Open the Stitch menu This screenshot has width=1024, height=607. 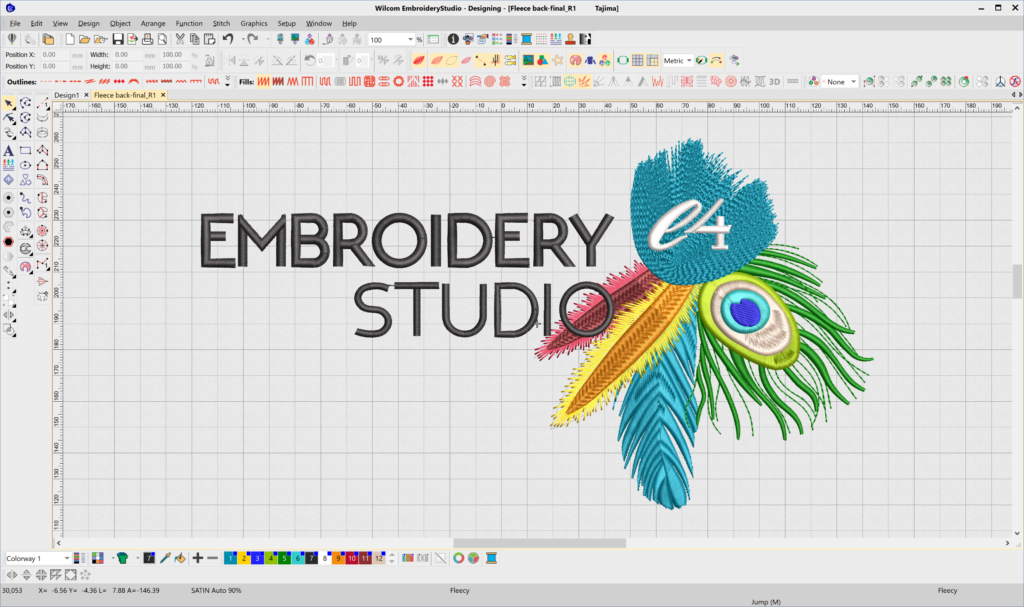(x=221, y=23)
